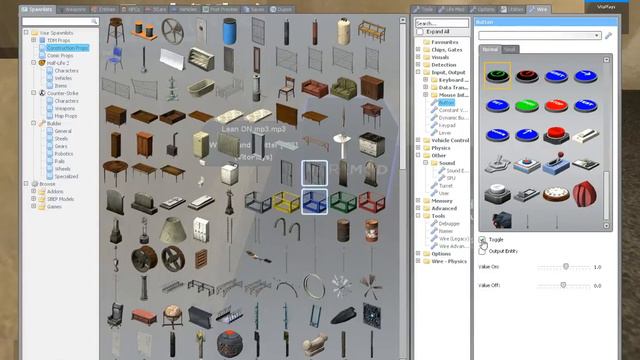This screenshot has width=640, height=360.
Task: Switch to the Weapons tab
Action: point(72,9)
